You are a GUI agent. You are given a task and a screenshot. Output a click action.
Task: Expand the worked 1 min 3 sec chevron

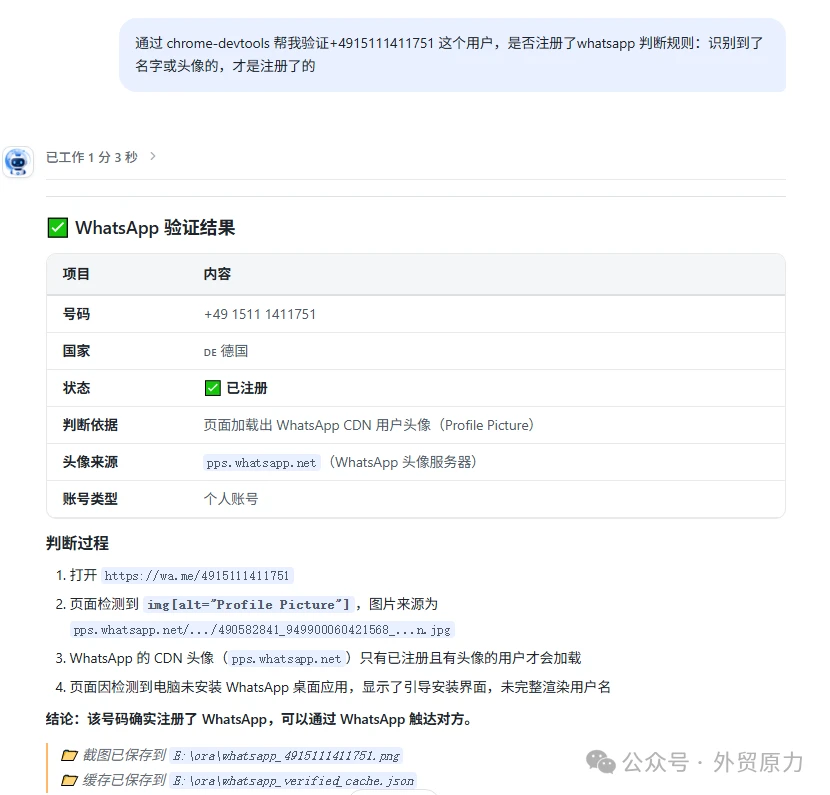coord(153,157)
